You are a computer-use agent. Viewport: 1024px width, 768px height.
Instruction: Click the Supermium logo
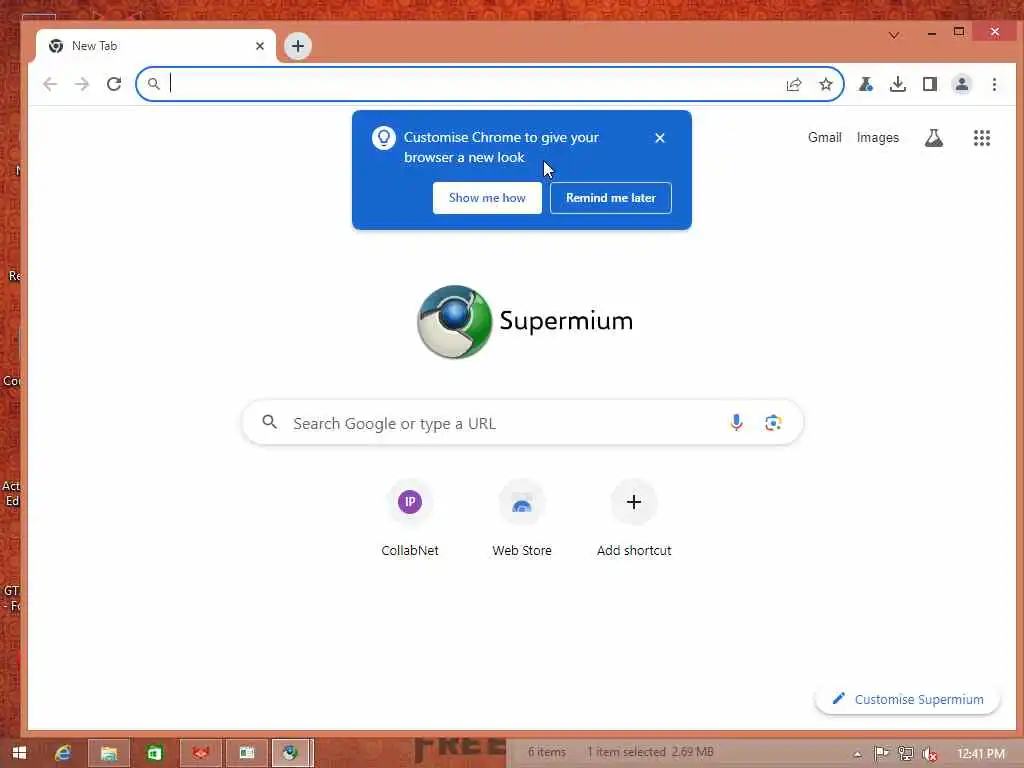click(x=525, y=321)
